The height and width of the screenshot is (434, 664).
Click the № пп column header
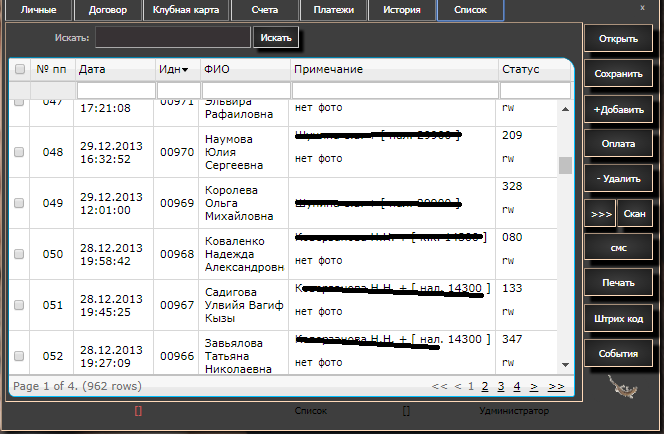pos(51,69)
